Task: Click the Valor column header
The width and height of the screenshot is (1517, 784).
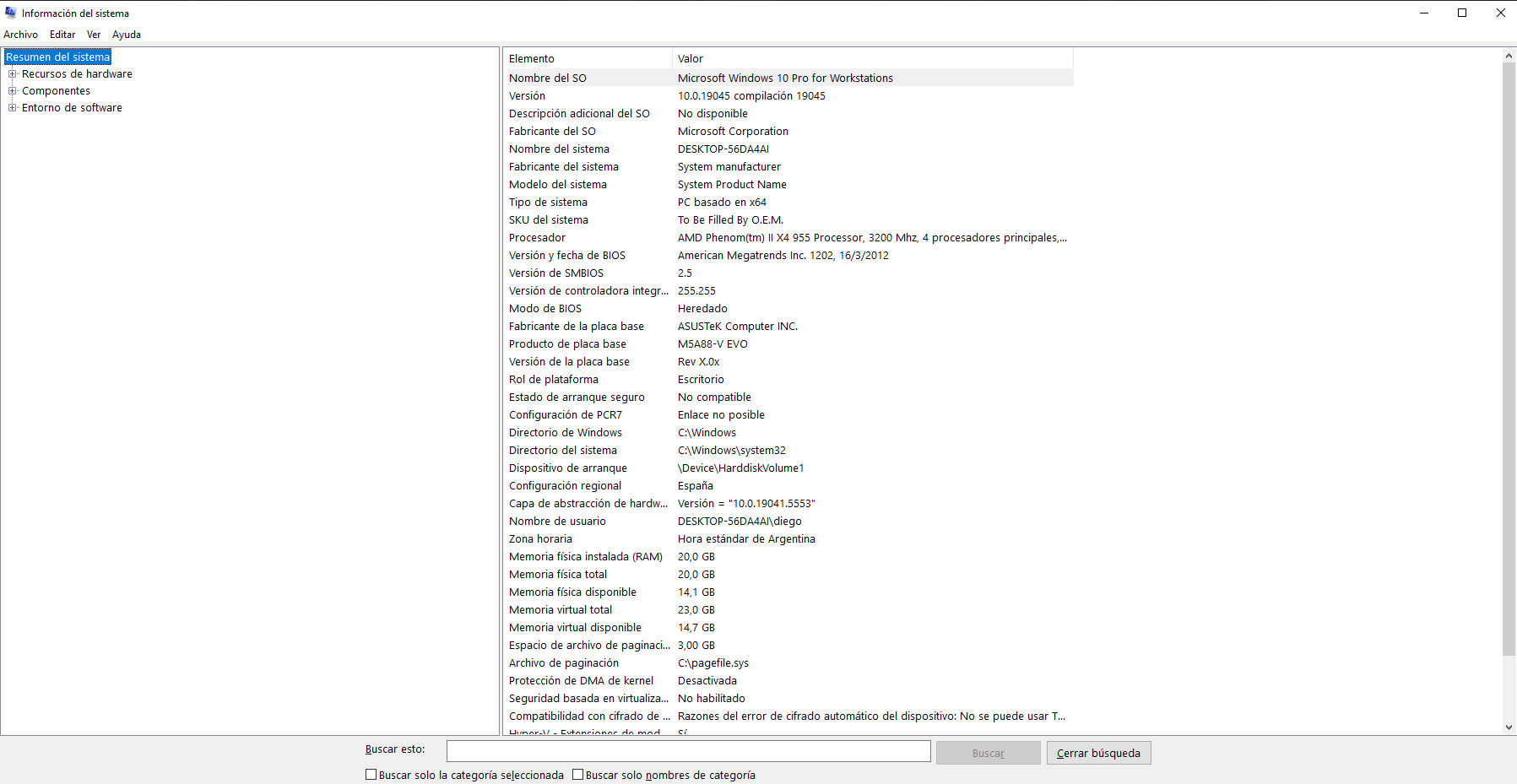Action: tap(873, 58)
